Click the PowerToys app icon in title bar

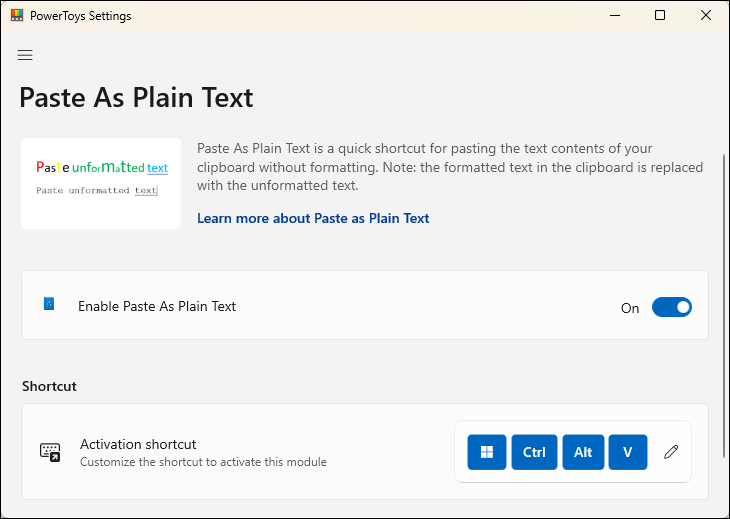coord(17,15)
